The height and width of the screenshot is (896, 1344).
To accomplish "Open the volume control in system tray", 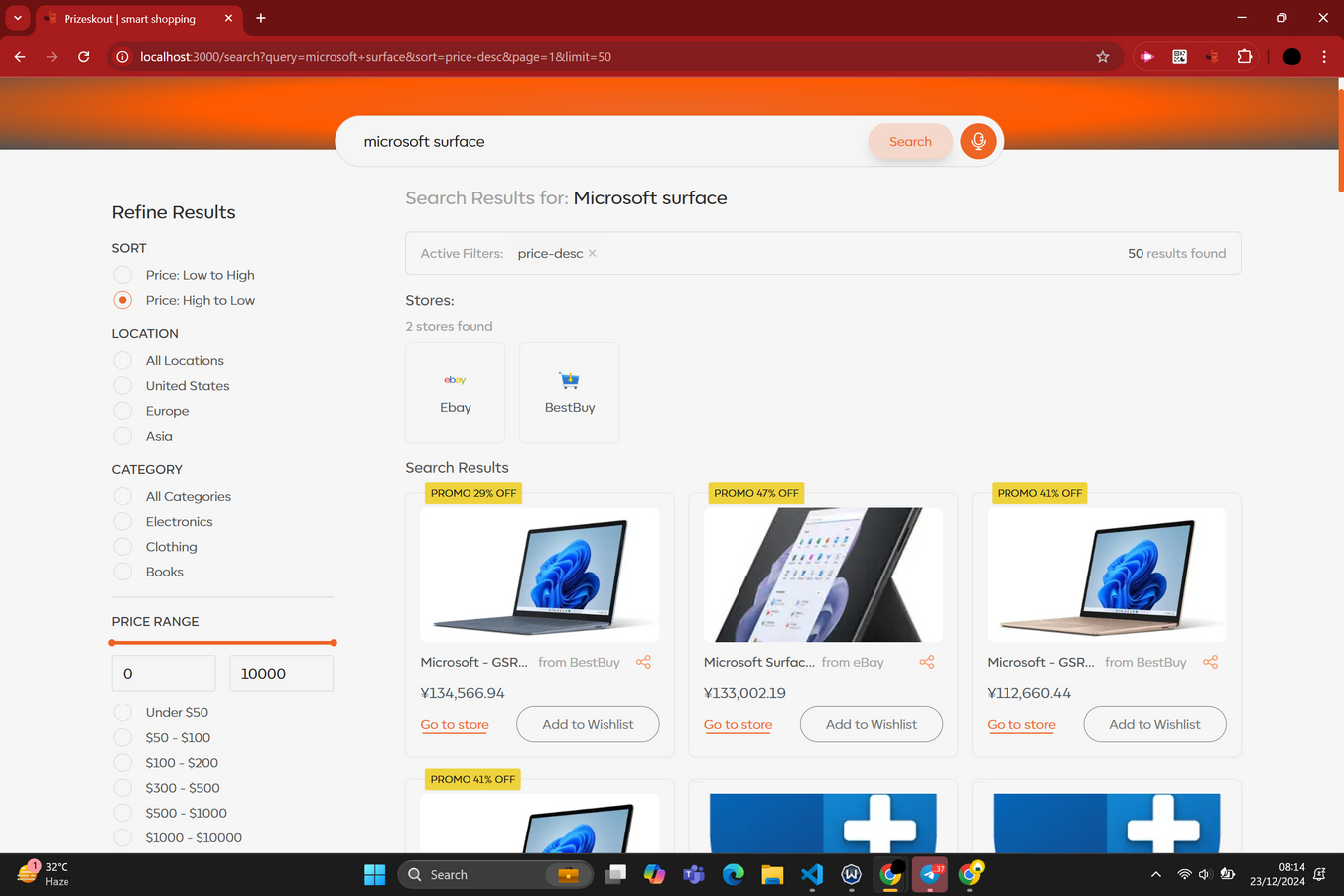I will [1204, 874].
